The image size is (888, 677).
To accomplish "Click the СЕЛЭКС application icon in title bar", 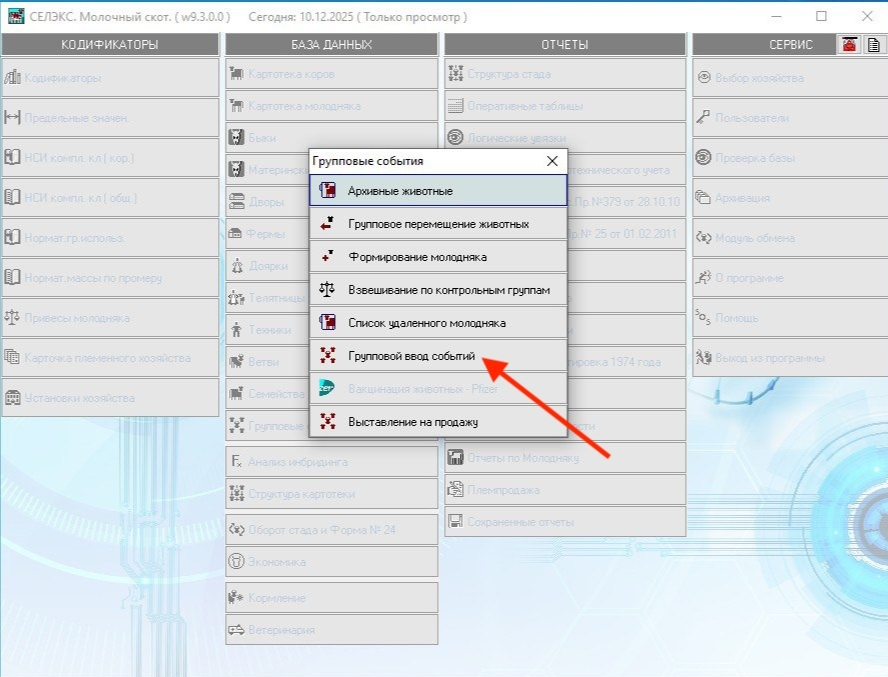I will pyautogui.click(x=16, y=16).
